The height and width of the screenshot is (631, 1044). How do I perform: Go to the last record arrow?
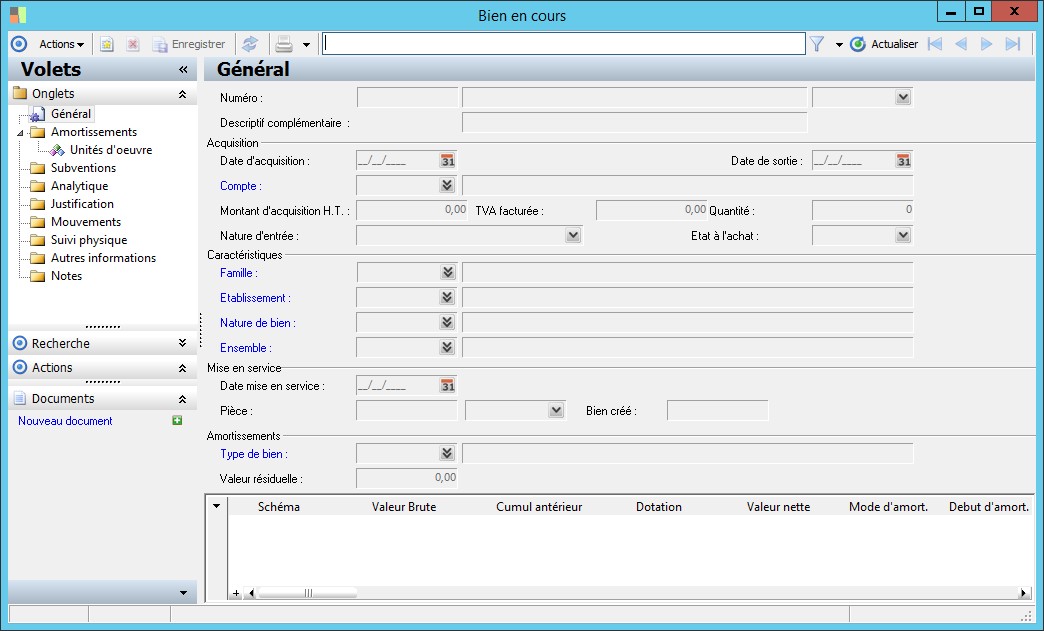coord(1012,44)
